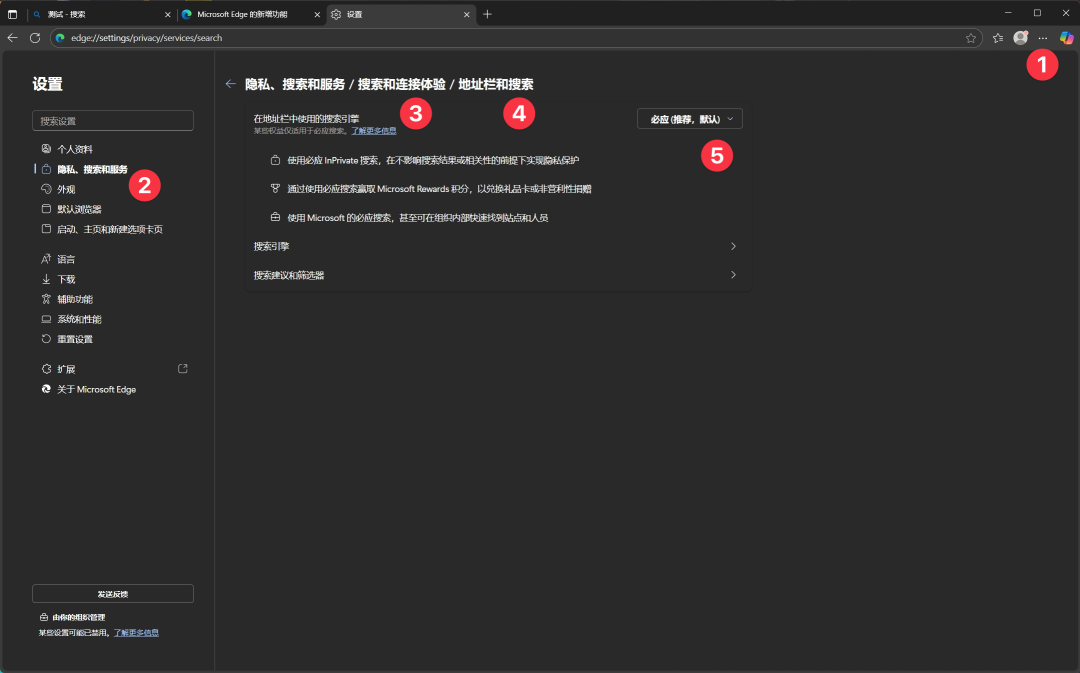Screen dimensions: 1080x673
Task: Maximize the Edge window
Action: [1037, 13]
